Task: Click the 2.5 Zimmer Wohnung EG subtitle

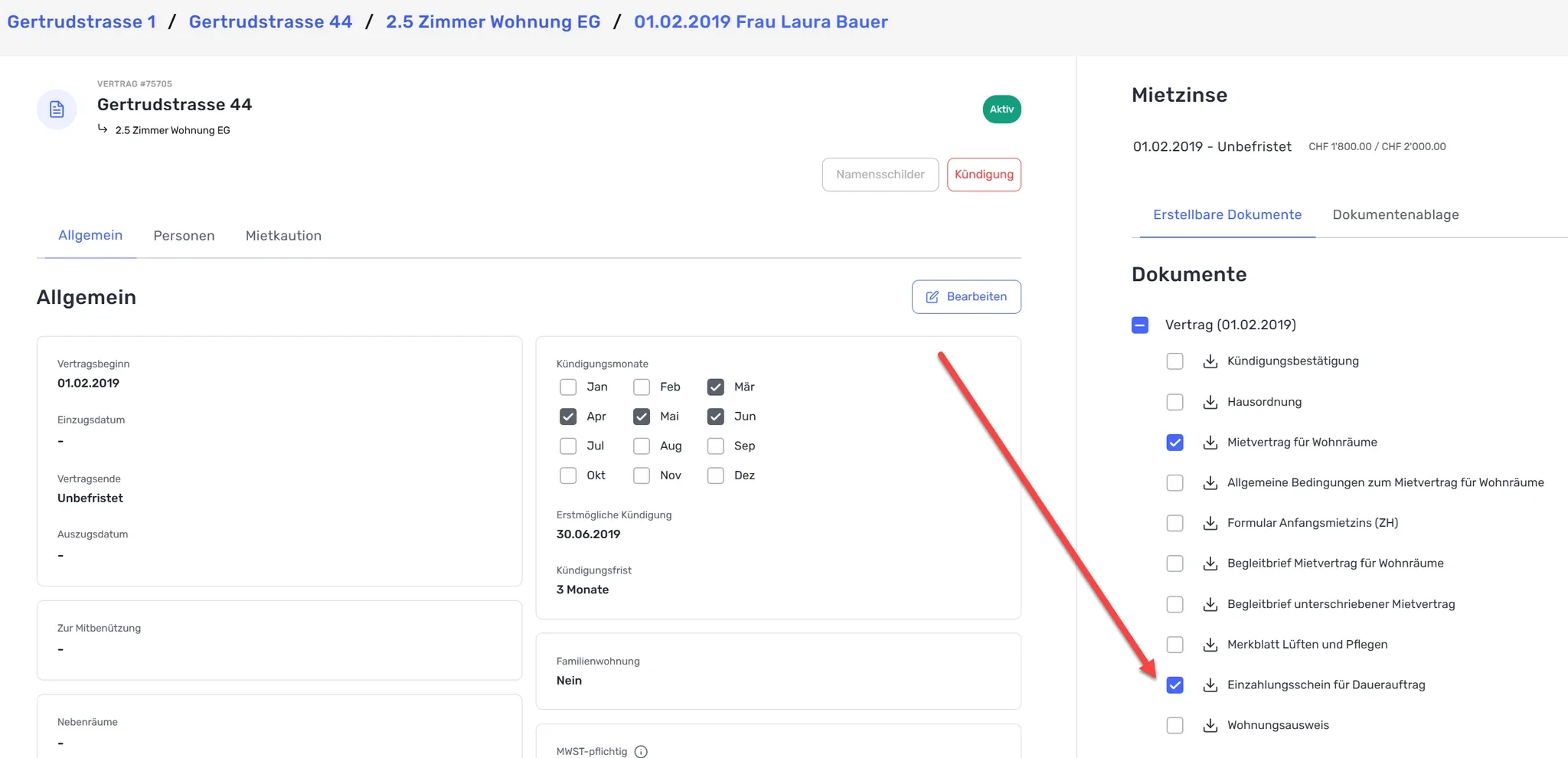Action: click(x=172, y=131)
